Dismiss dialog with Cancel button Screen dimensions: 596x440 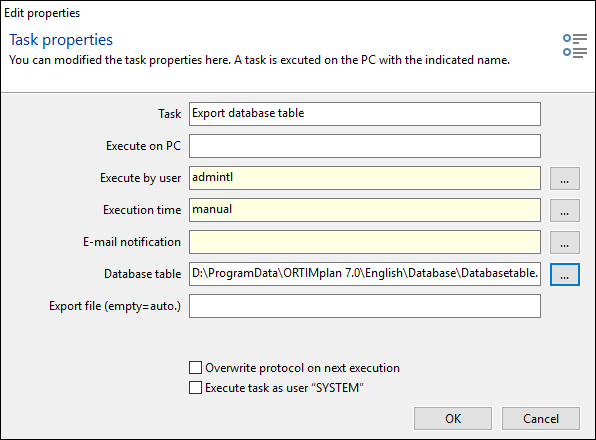coord(541,418)
